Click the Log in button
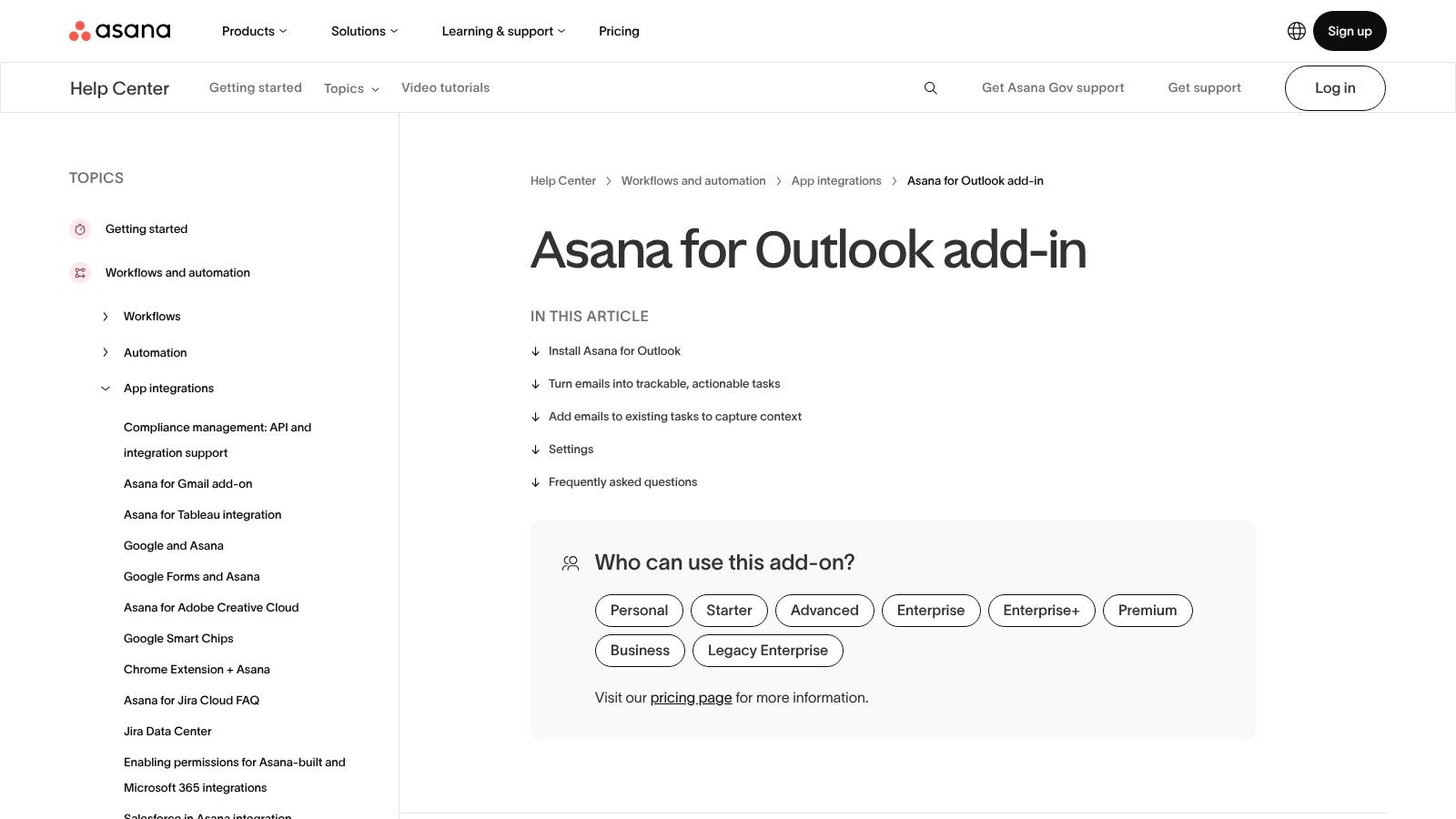1456x819 pixels. [x=1335, y=88]
